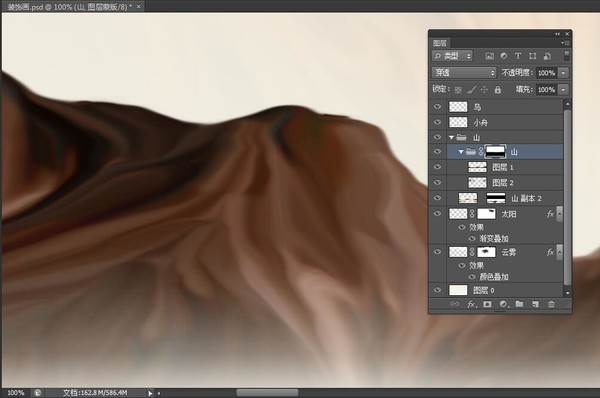Image resolution: width=600 pixels, height=398 pixels.
Task: Click the fx badge on 云雾 layer
Action: [550, 252]
